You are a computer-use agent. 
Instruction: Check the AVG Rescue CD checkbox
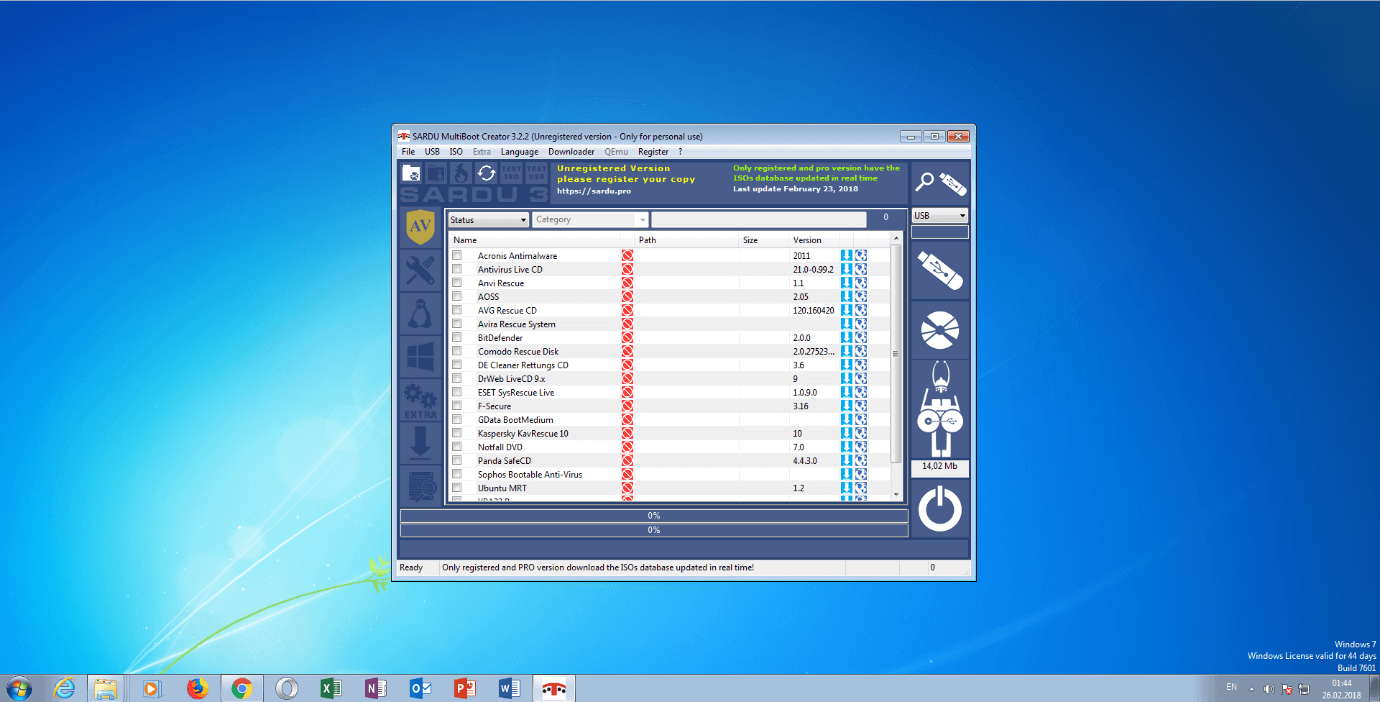(x=457, y=311)
